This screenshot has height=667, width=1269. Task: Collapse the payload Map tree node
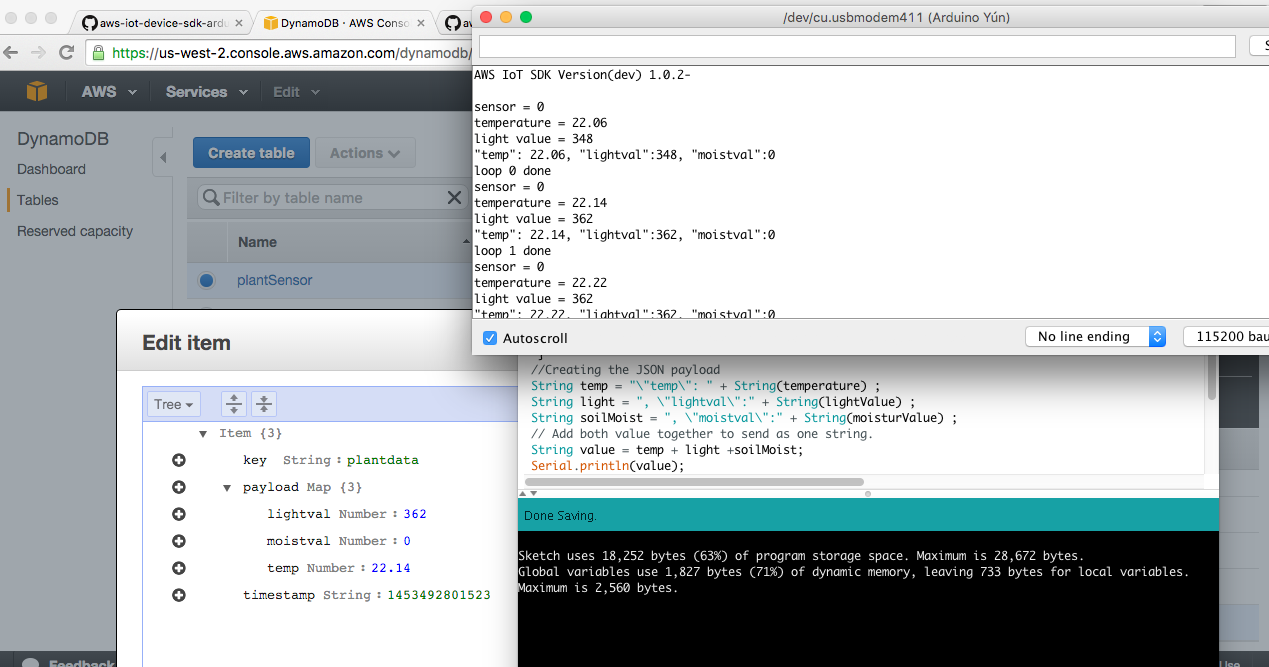click(x=227, y=488)
